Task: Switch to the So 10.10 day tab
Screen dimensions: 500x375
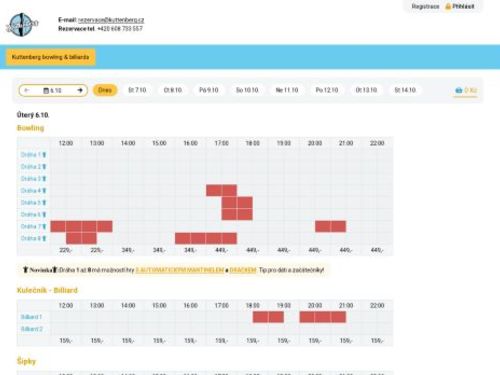Action: click(x=247, y=90)
